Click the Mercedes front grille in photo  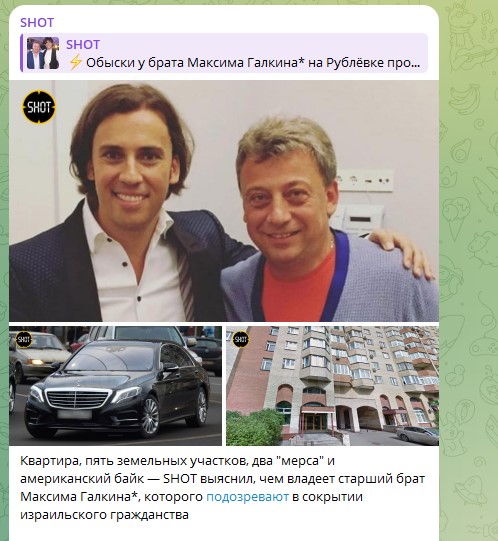pyautogui.click(x=79, y=399)
